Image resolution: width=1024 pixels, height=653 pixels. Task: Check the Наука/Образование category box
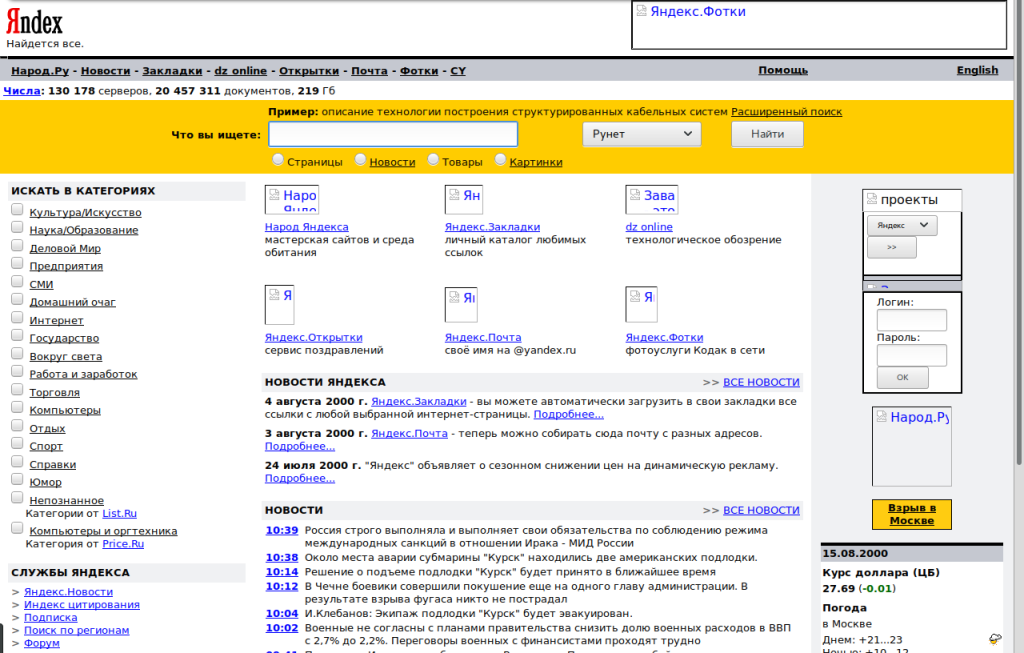click(x=18, y=227)
